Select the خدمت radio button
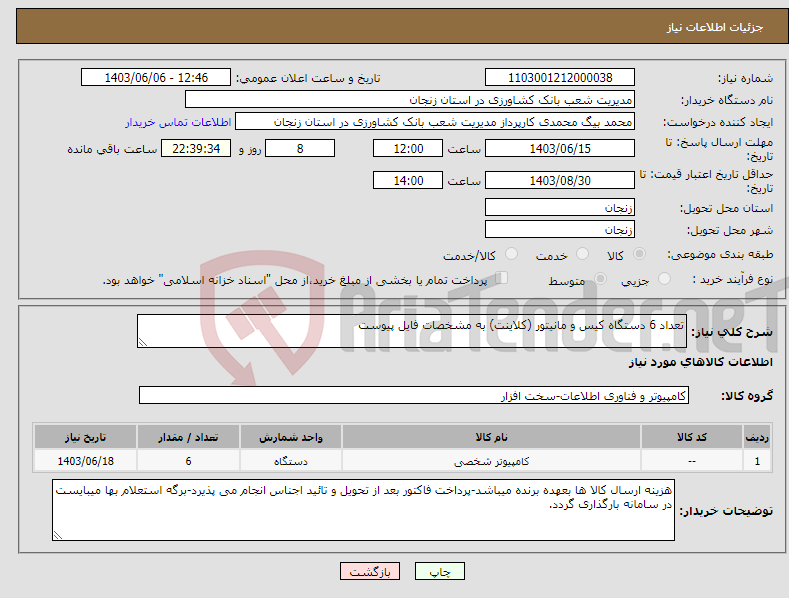Viewport: 789px width, 598px height. (x=582, y=254)
